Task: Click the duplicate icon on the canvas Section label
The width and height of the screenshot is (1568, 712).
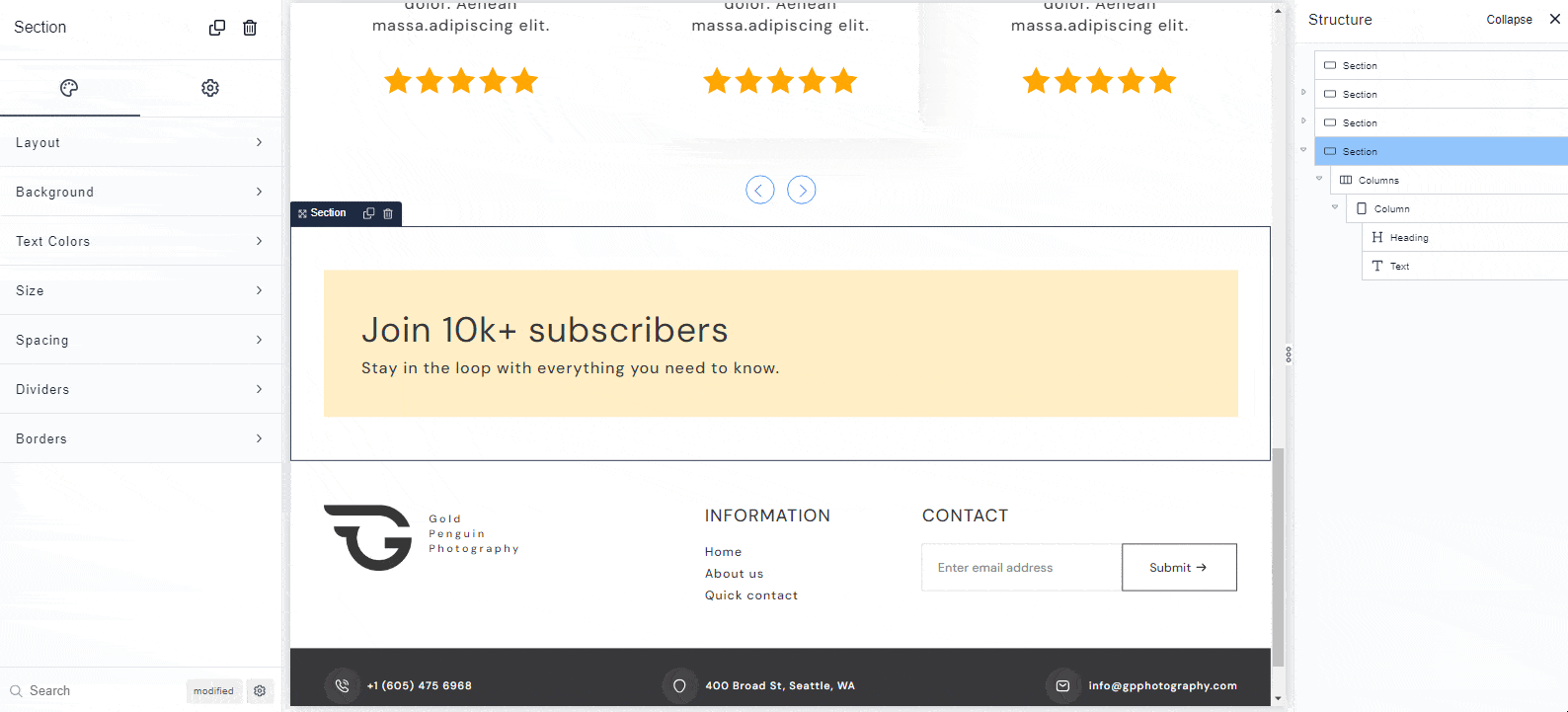Action: (369, 213)
